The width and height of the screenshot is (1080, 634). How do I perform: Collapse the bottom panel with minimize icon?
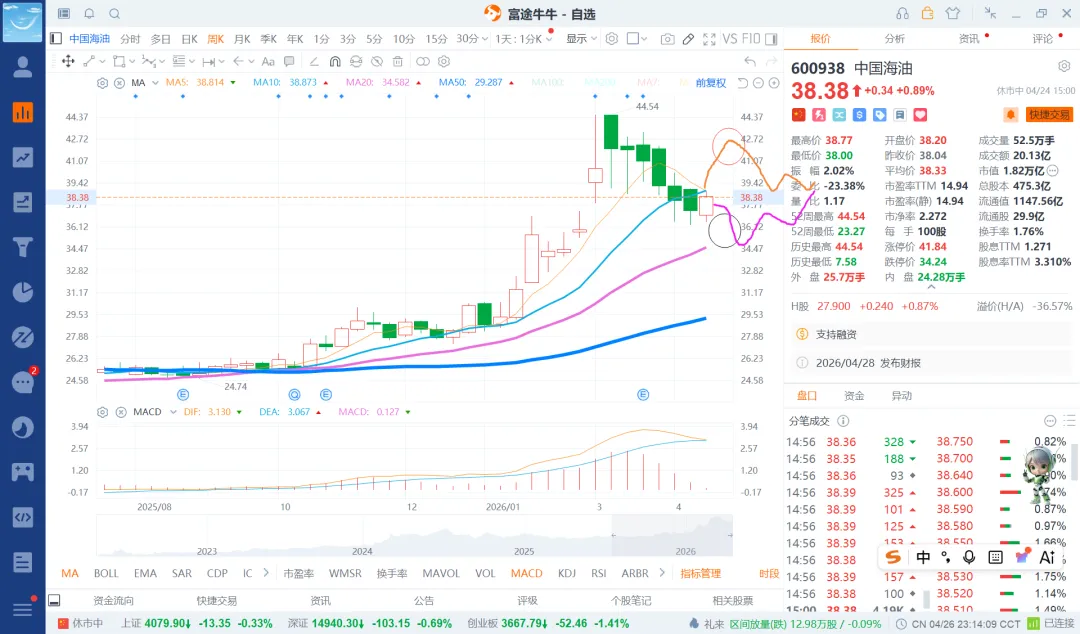click(x=54, y=600)
